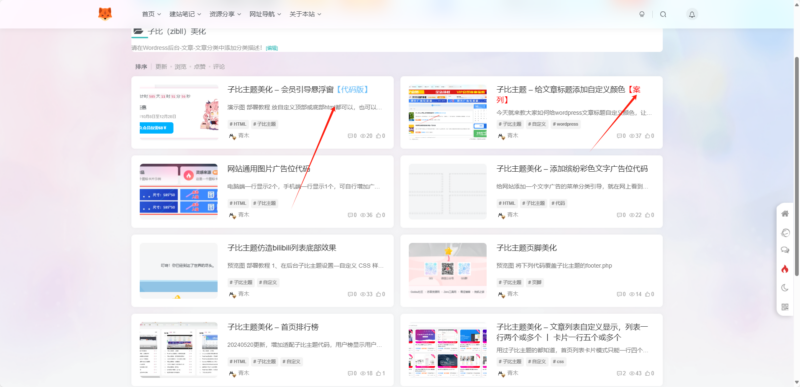Viewport: 800px width, 387px height.
Task: Expand the 关于本站 navigation dropdown
Action: coord(306,14)
